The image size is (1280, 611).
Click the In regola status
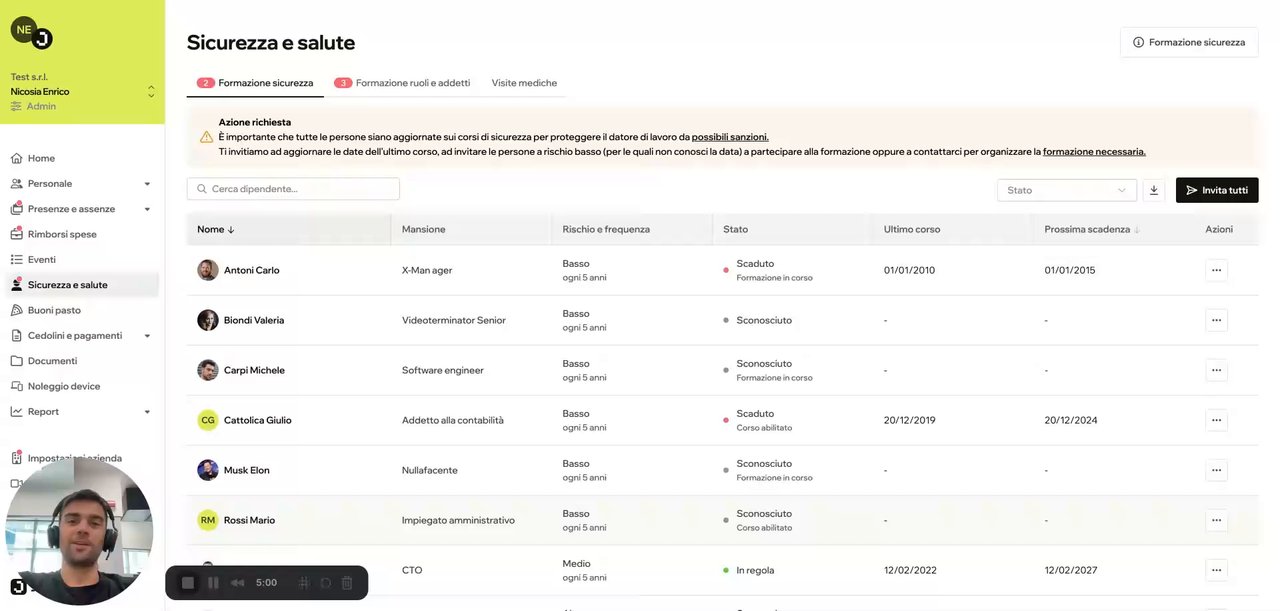[x=755, y=570]
